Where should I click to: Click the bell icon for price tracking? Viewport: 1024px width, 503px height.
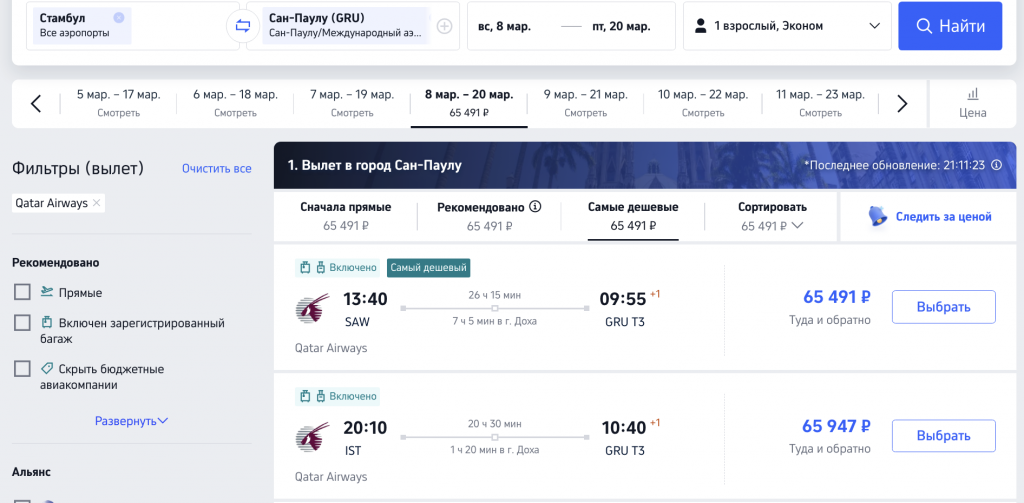pyautogui.click(x=878, y=216)
